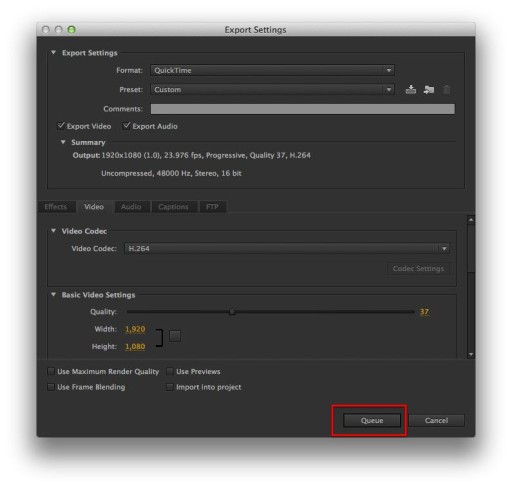Switch to the Audio tab
The width and height of the screenshot is (512, 488).
tap(131, 207)
